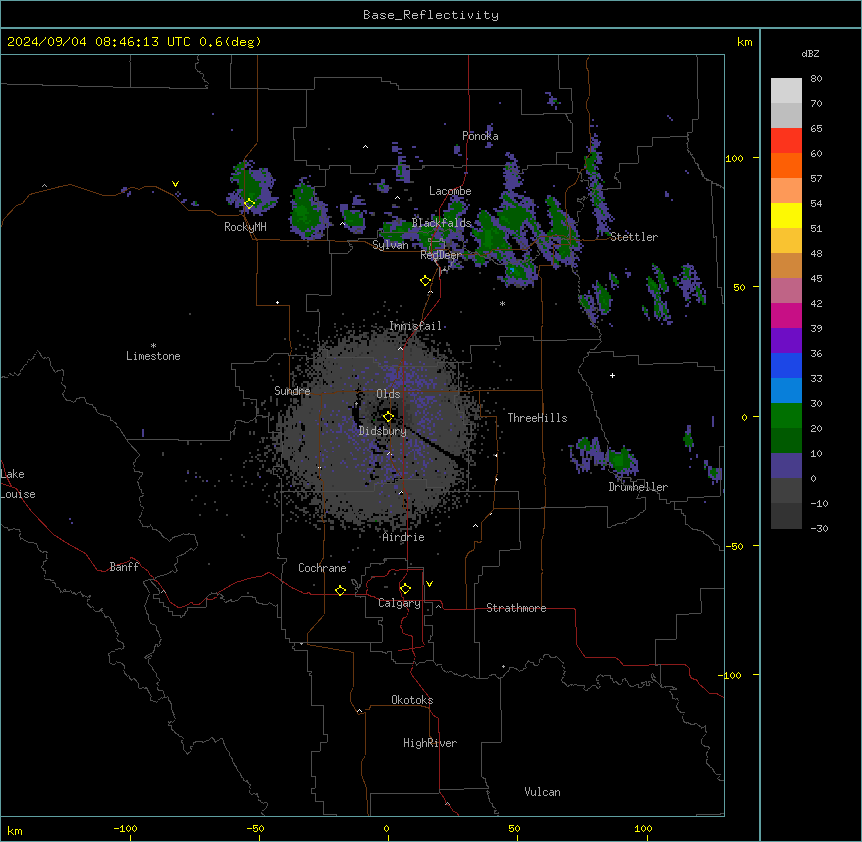Click the yellow v marker east of Calgary
The width and height of the screenshot is (862, 842).
tap(429, 584)
